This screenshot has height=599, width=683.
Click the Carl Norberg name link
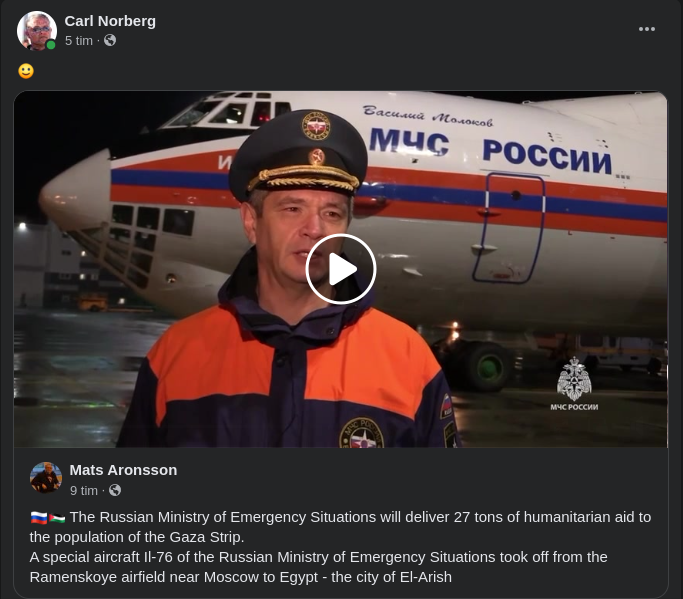click(110, 21)
